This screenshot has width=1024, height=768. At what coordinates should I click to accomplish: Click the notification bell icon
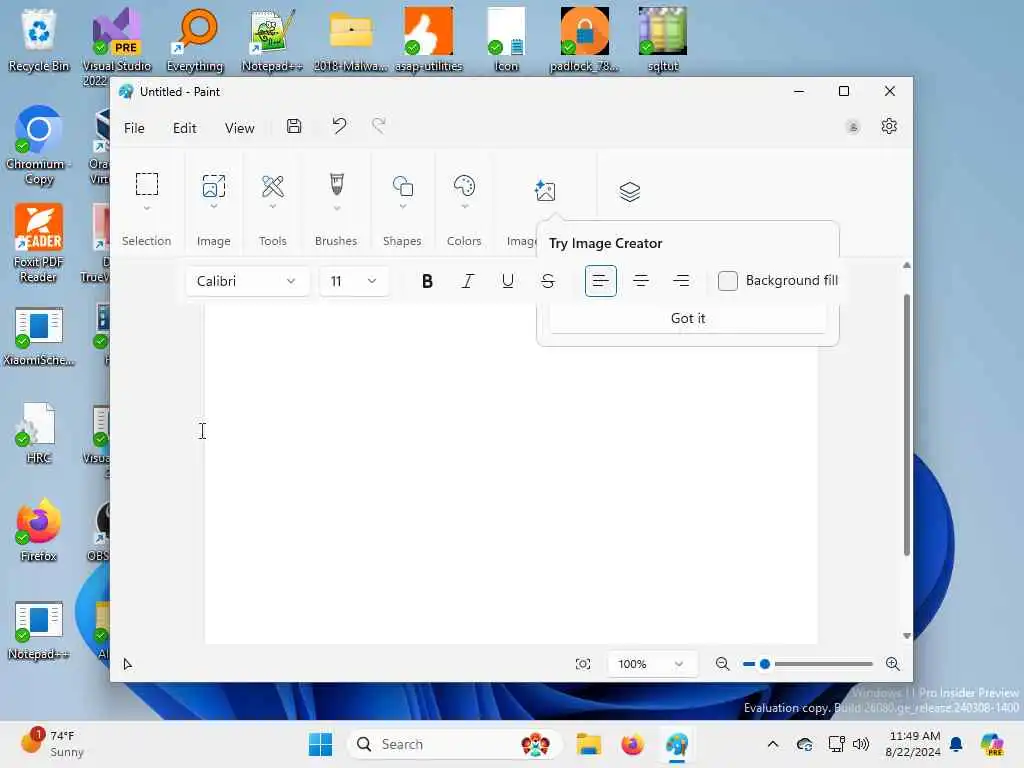(x=956, y=744)
